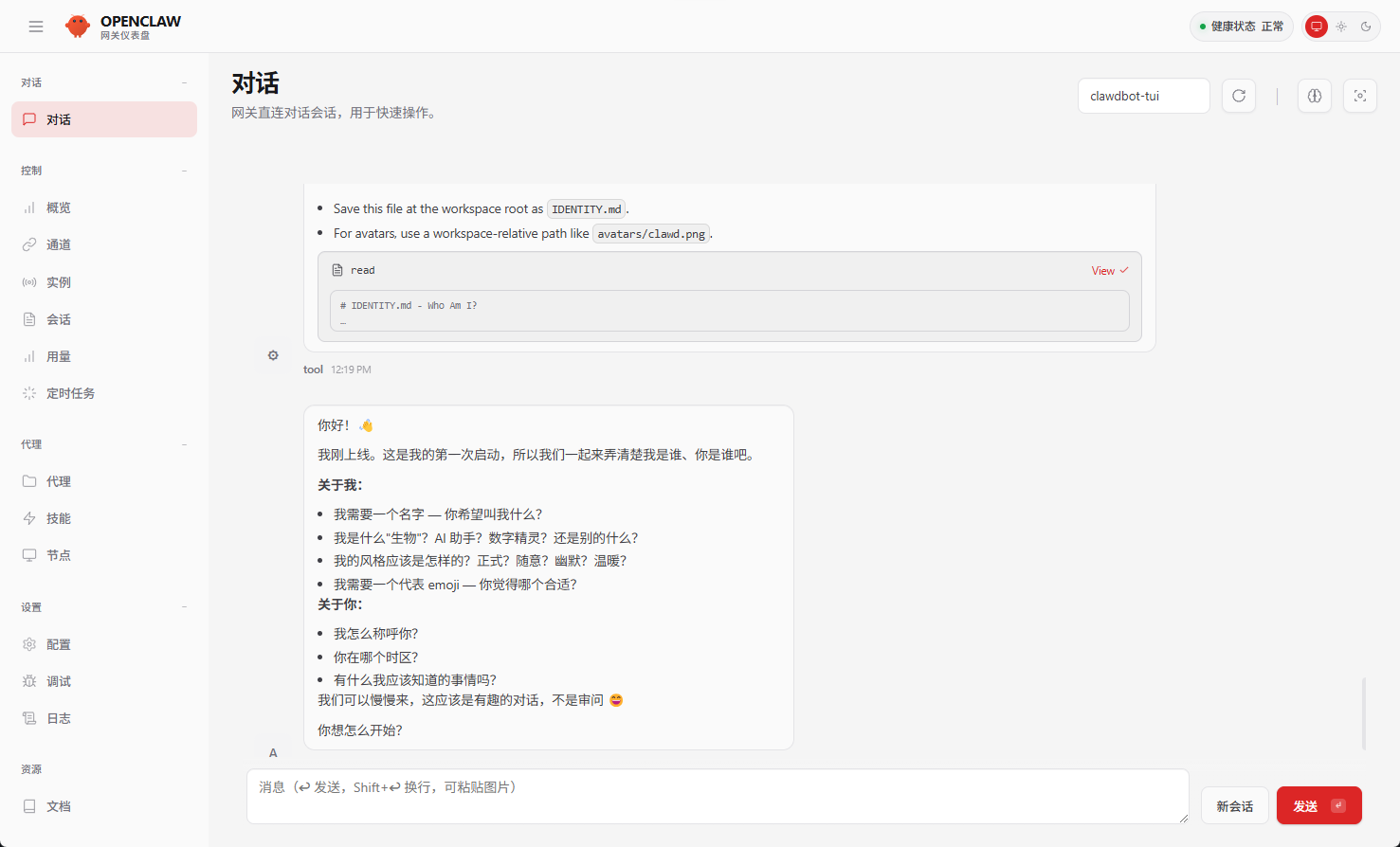Go to the 调试 debug page
Image resolution: width=1400 pixels, height=847 pixels.
tap(59, 681)
